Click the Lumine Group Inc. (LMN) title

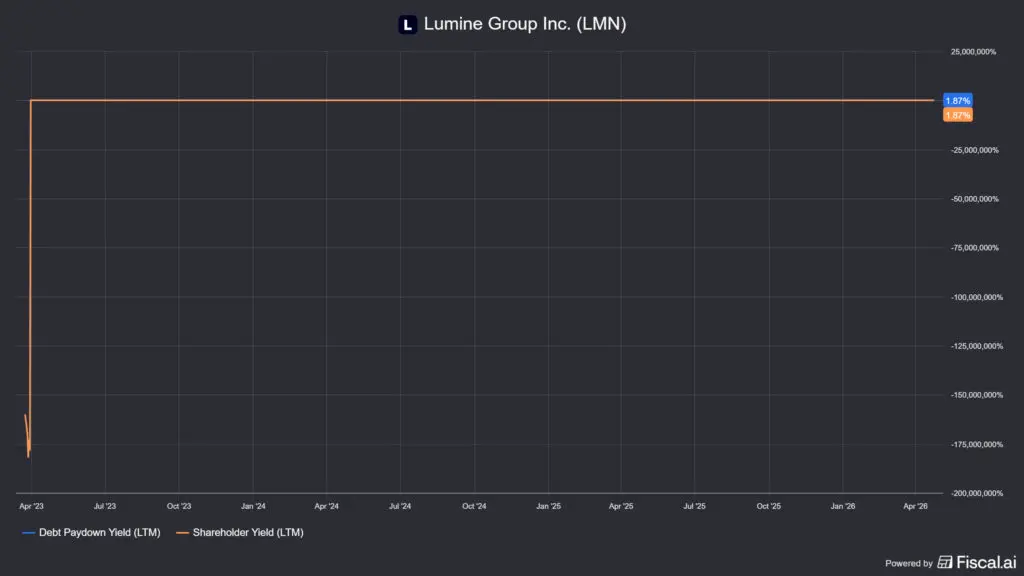[x=525, y=24]
